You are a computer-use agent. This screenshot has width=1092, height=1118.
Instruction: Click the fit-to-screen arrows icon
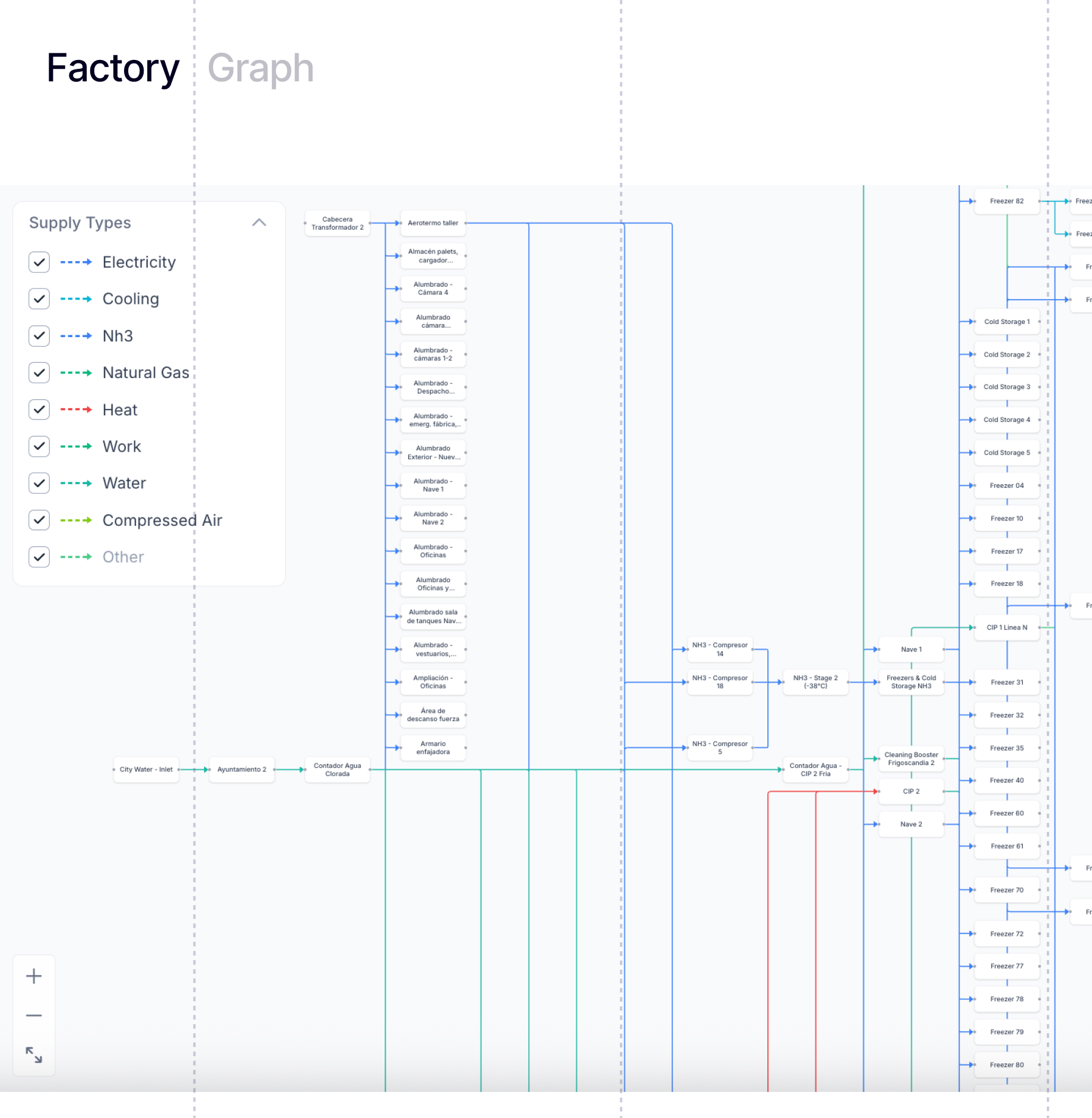34,1055
